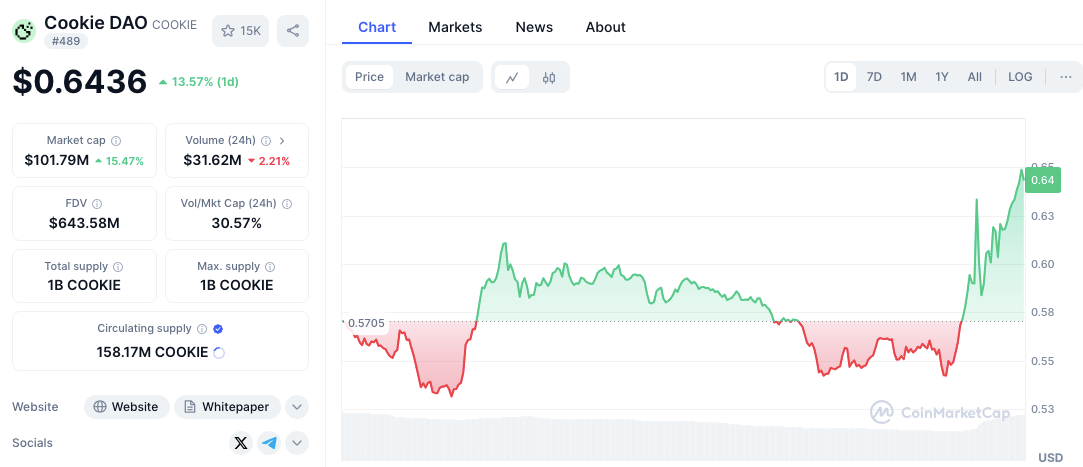Expand more website links chevron
This screenshot has height=467, width=1083.
296,407
